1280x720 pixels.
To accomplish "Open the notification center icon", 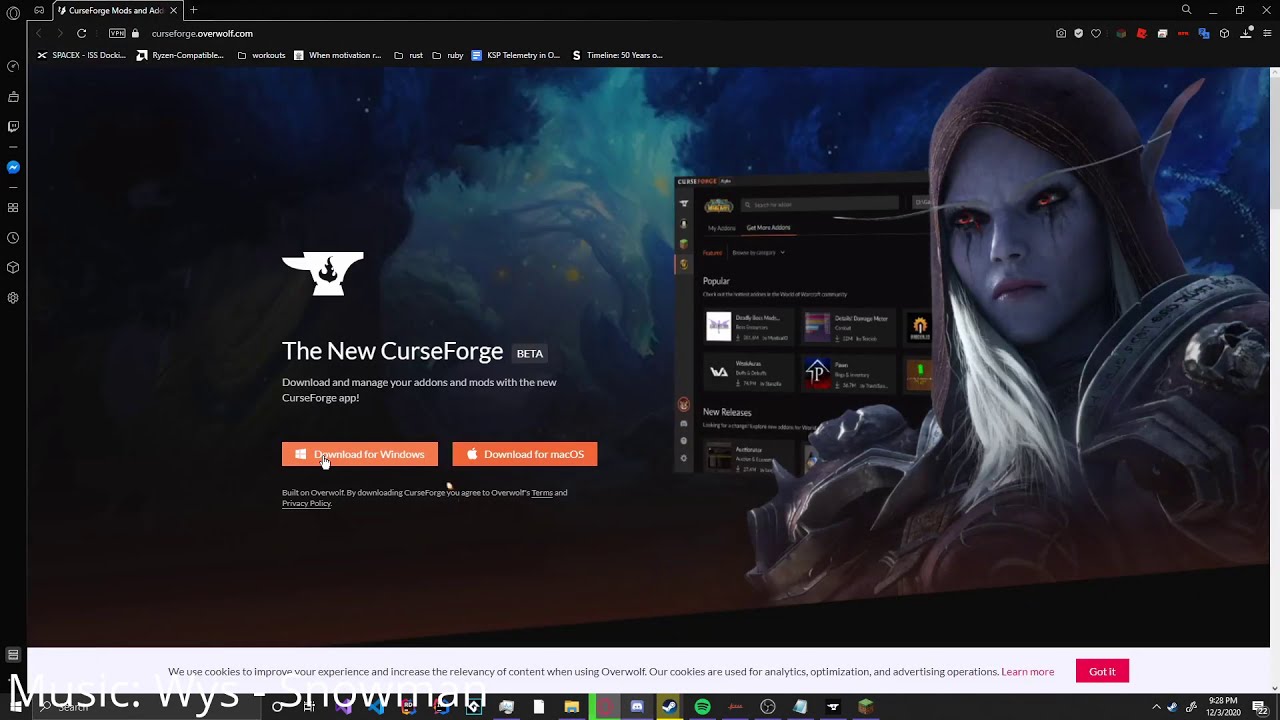I will click(x=1260, y=707).
